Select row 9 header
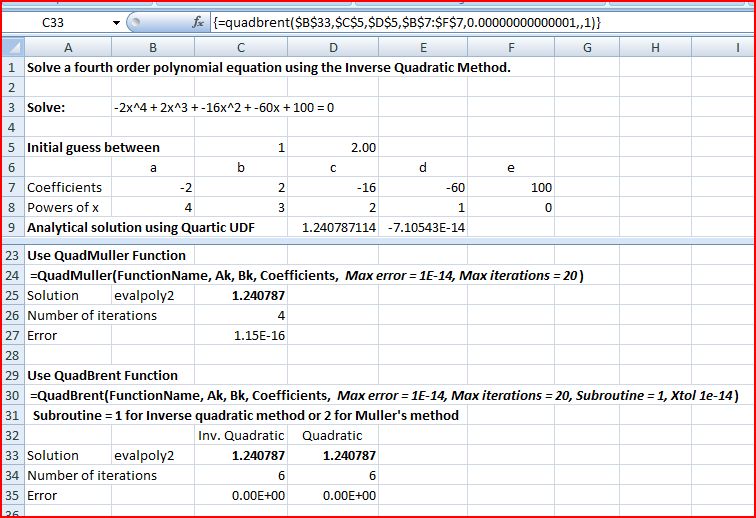This screenshot has height=518, width=756. pyautogui.click(x=11, y=227)
